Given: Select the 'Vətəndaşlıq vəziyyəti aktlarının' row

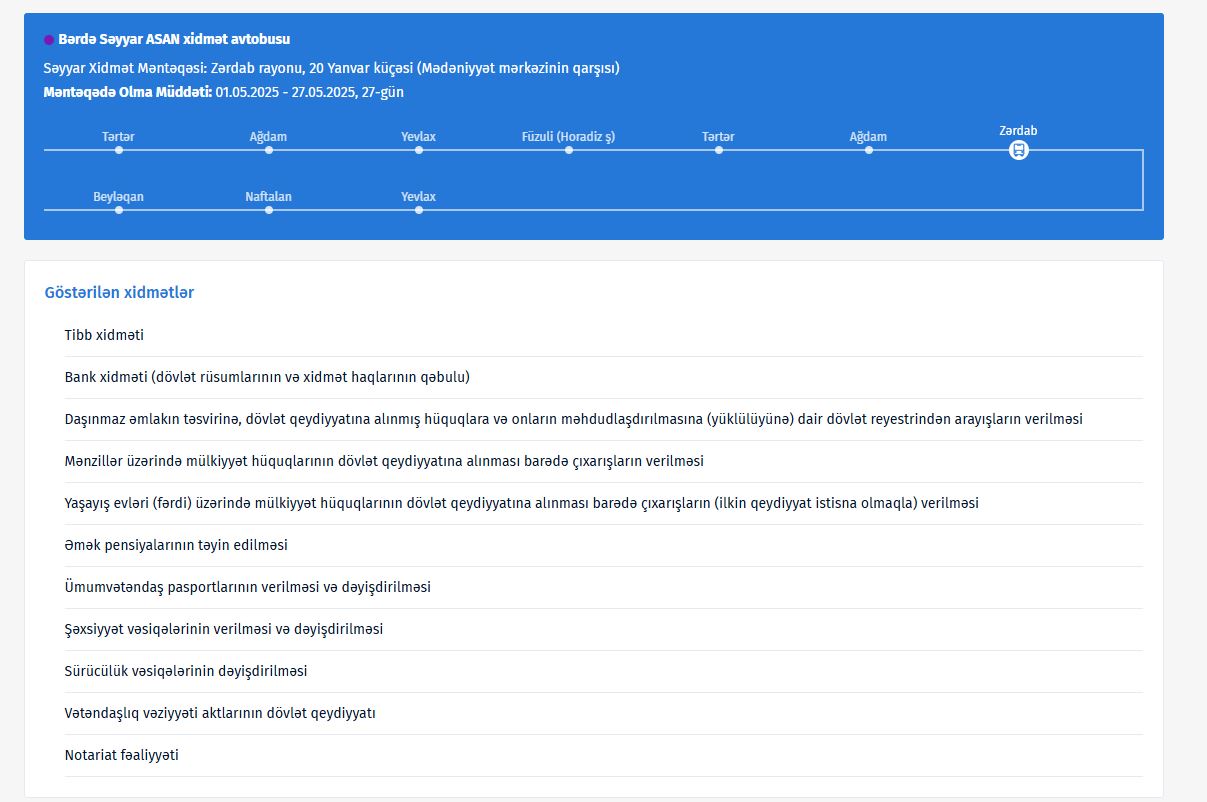Looking at the screenshot, I should (x=603, y=714).
